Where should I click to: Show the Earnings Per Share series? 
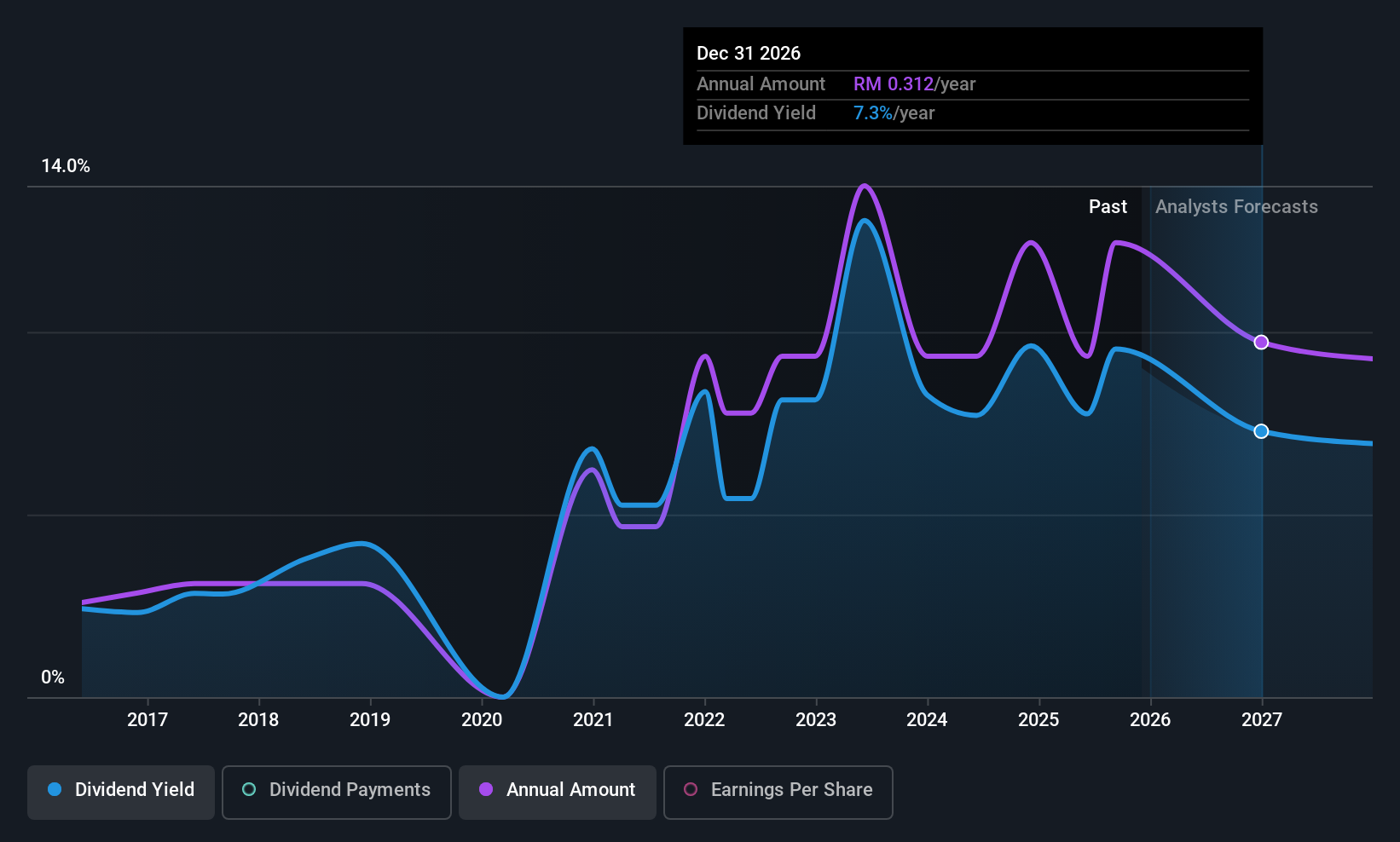(778, 791)
